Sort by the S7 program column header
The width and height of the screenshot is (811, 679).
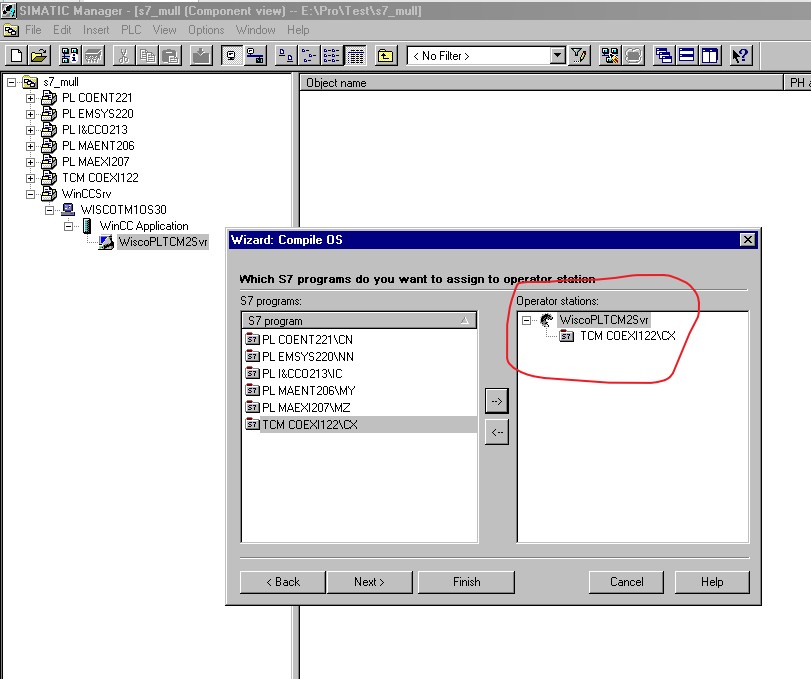point(359,321)
